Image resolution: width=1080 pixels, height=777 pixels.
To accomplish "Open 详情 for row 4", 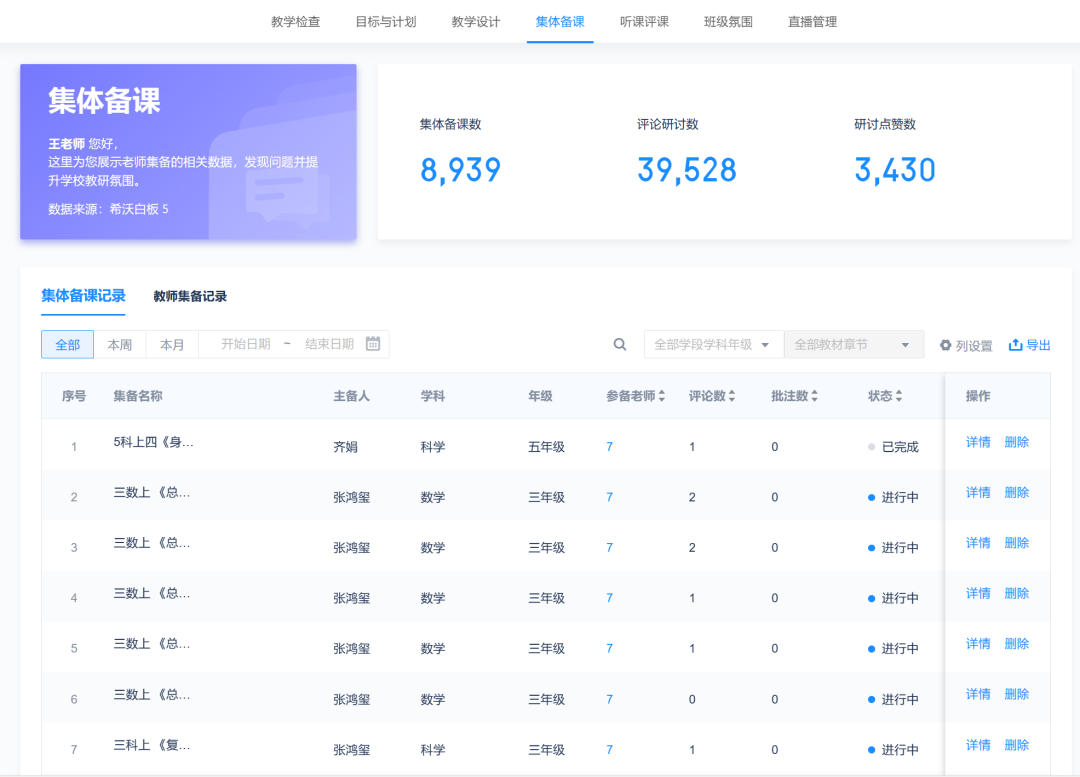I will (x=978, y=593).
